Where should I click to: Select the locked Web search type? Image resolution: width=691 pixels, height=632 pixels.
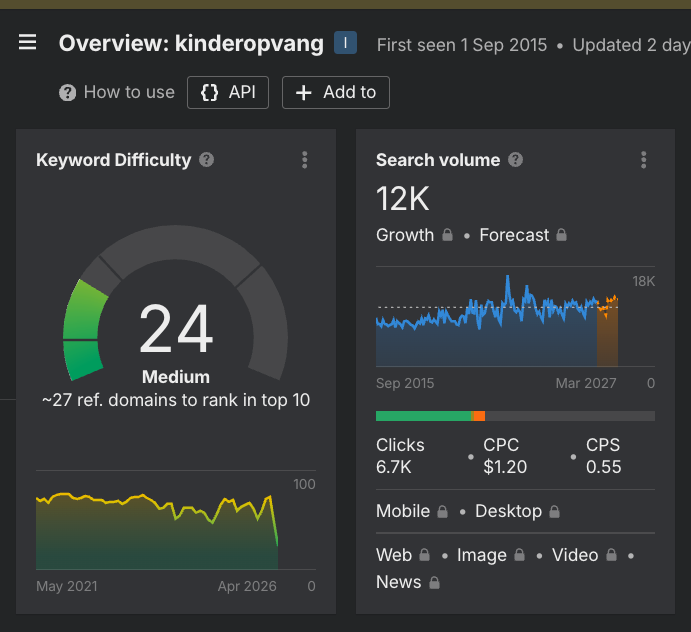[394, 555]
